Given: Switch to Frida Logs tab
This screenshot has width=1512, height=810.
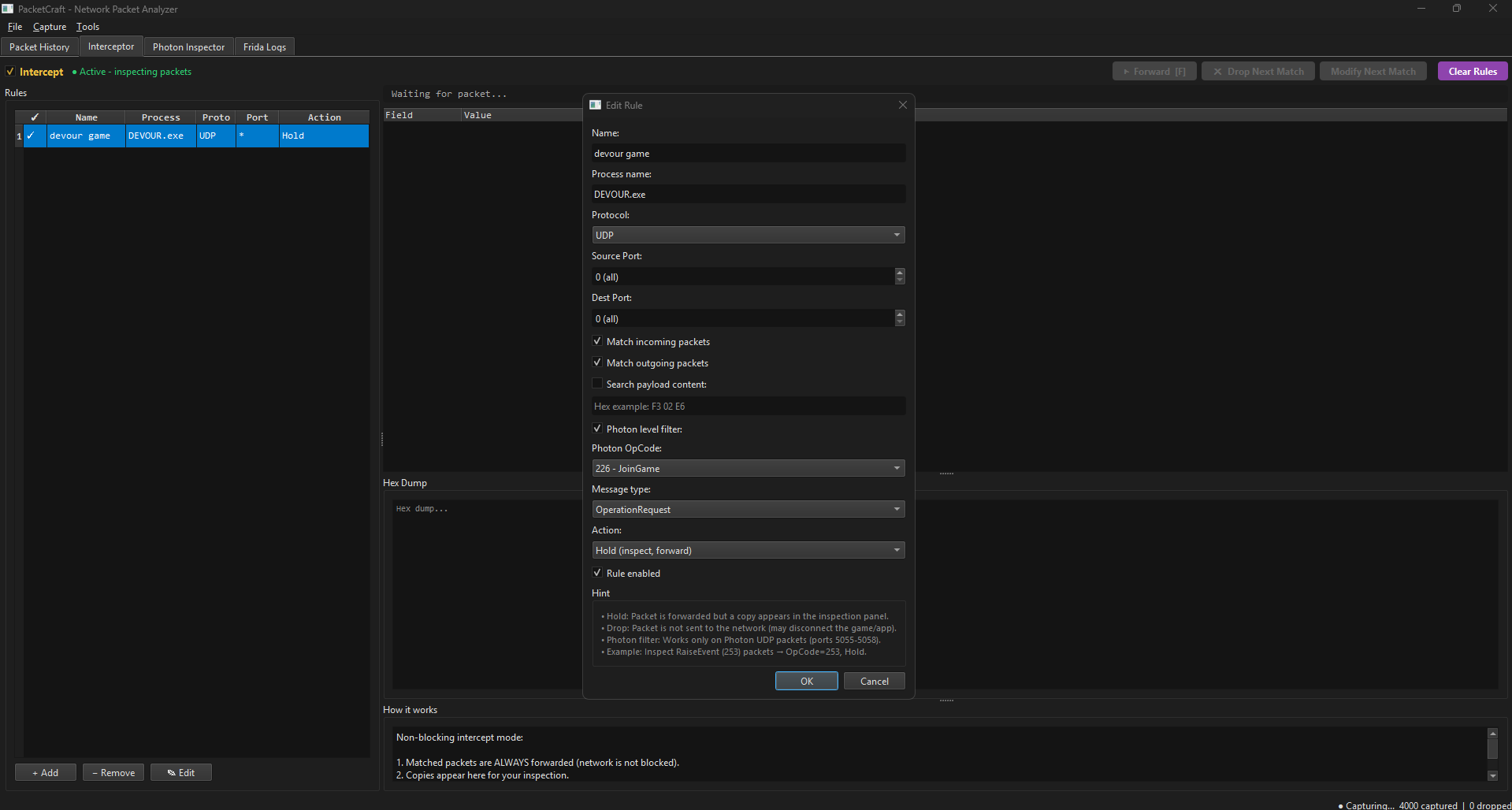Looking at the screenshot, I should [265, 47].
